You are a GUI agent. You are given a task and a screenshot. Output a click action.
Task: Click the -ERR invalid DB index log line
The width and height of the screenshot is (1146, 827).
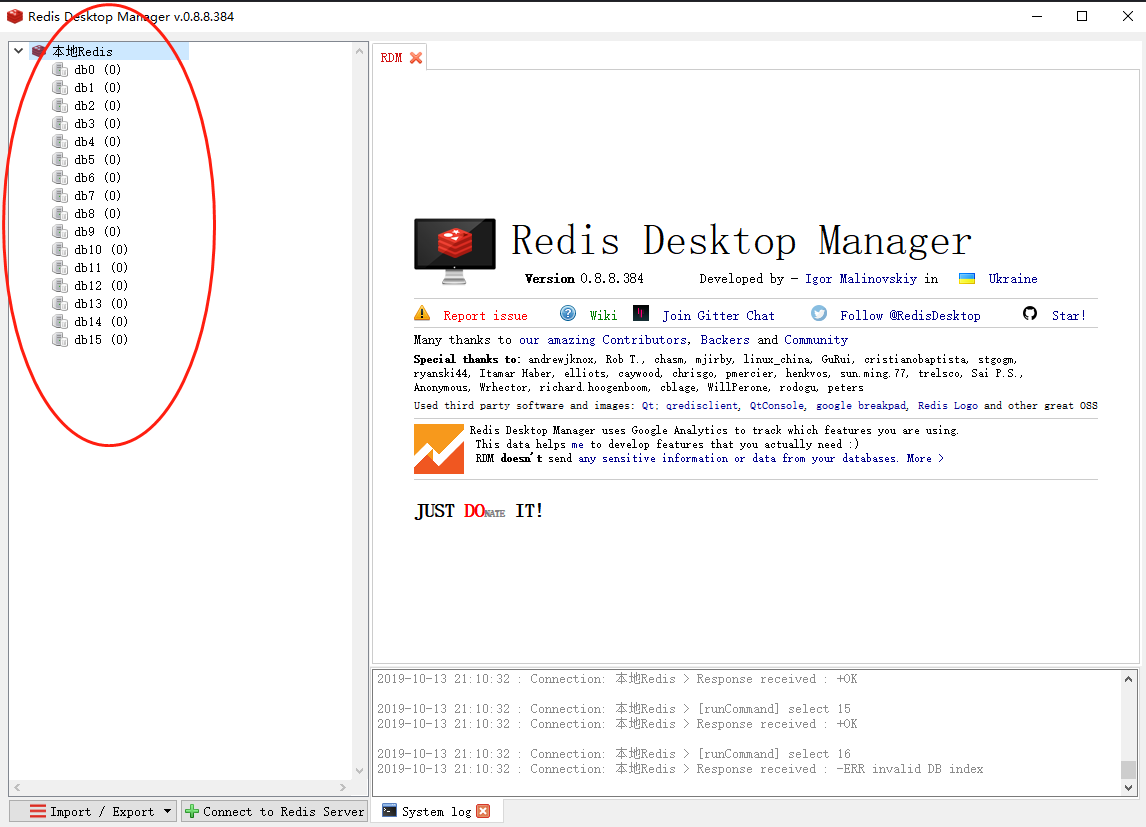pyautogui.click(x=680, y=769)
